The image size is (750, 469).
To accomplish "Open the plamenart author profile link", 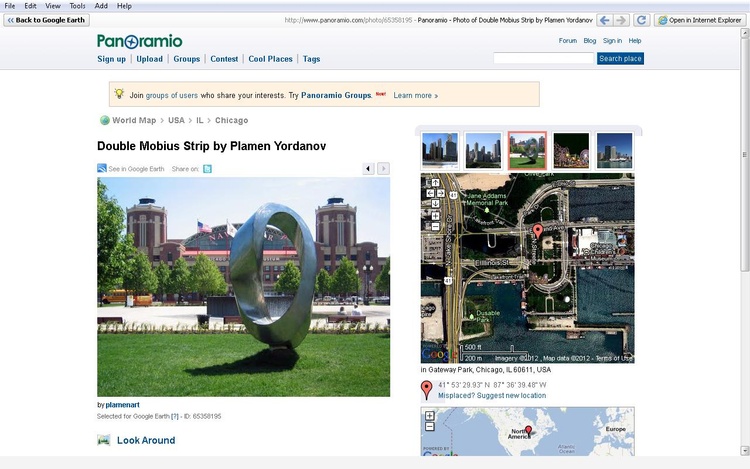I will click(122, 405).
